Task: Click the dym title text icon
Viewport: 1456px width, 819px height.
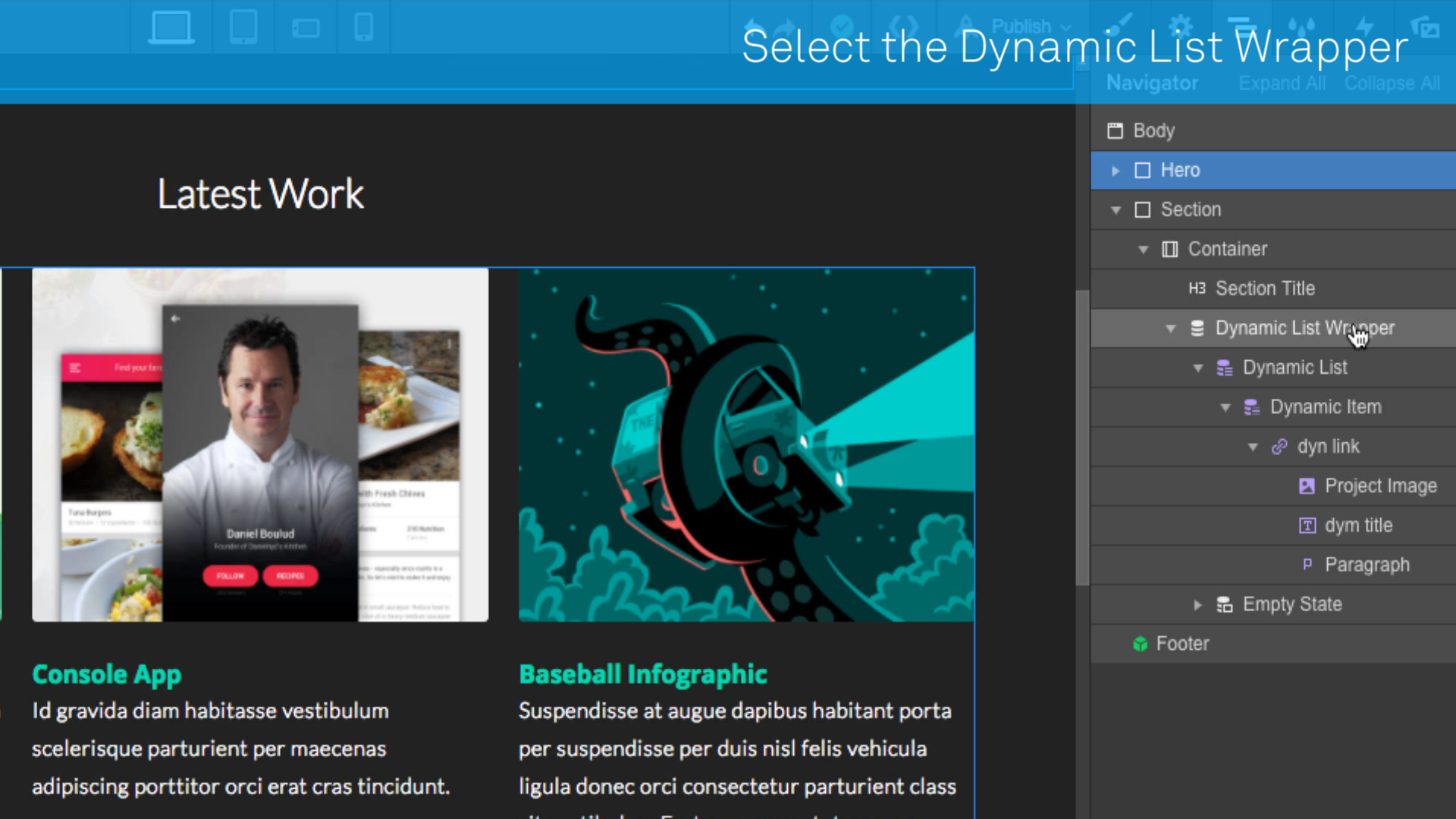Action: [1307, 526]
